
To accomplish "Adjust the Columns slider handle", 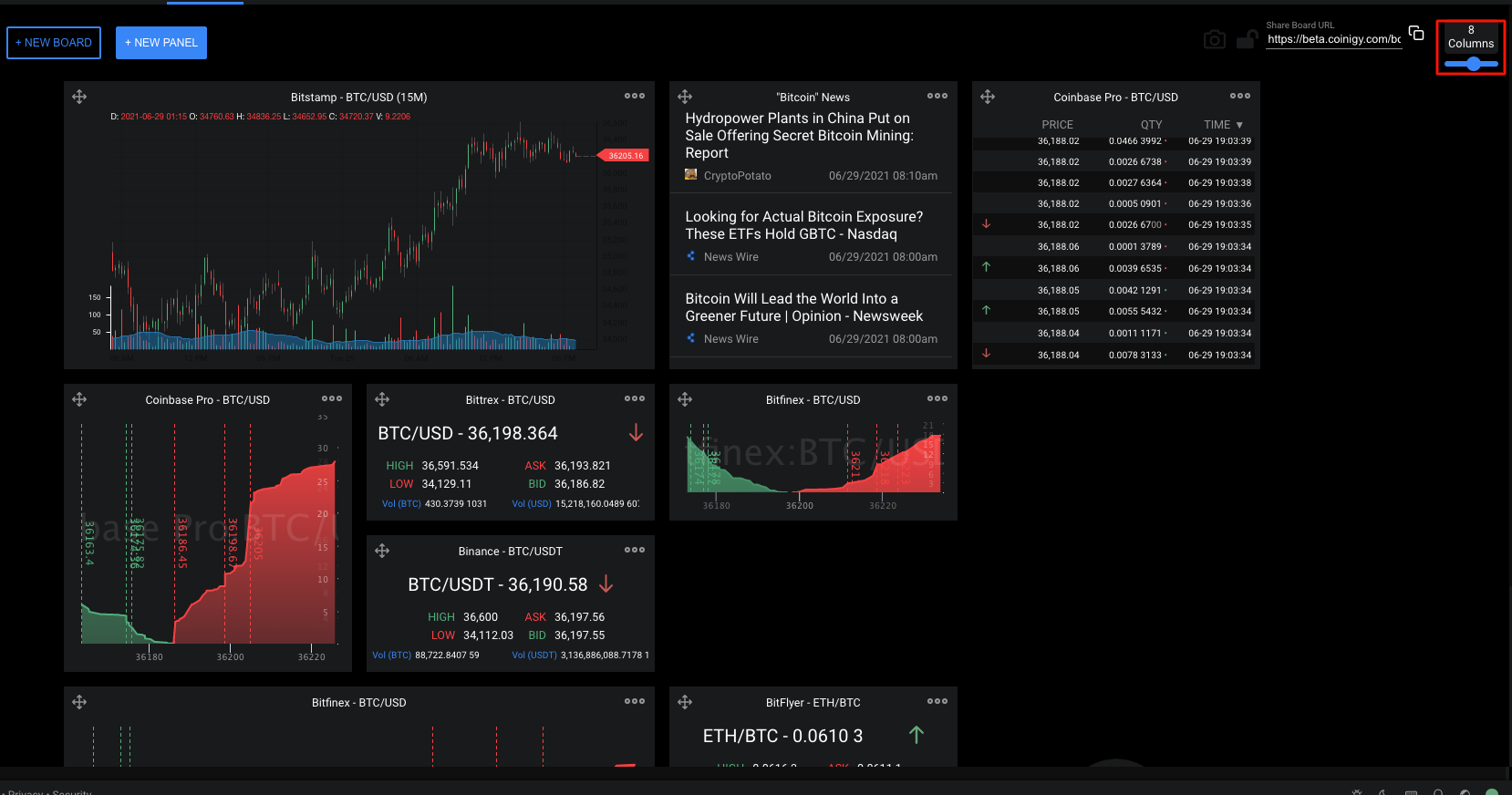I will pyautogui.click(x=1474, y=64).
